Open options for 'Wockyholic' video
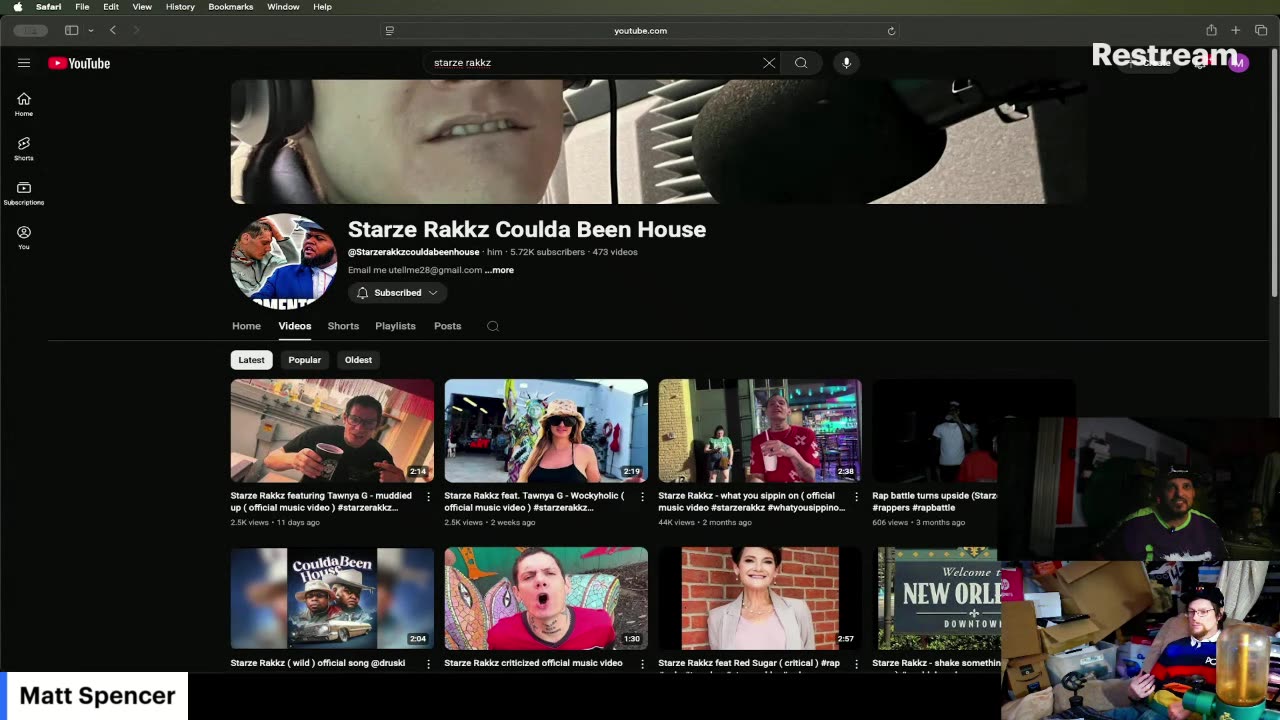This screenshot has width=1280, height=720. [643, 496]
